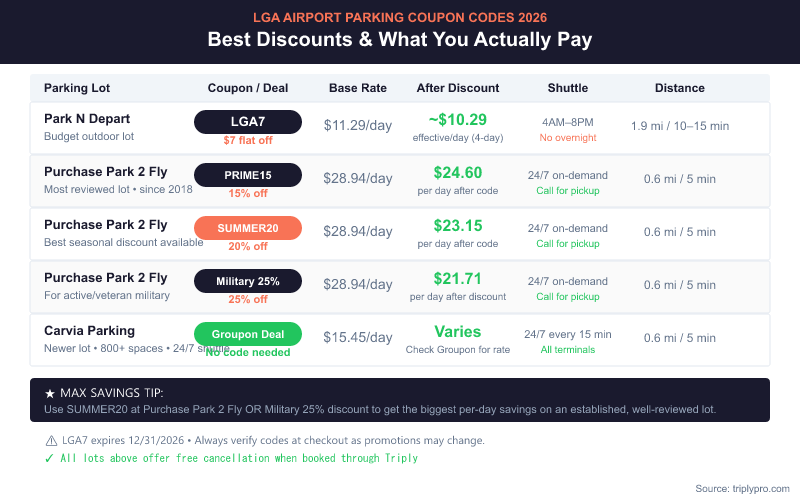Click the $21.71 military discounted price
Screen dimensions: 800x500
[458, 278]
